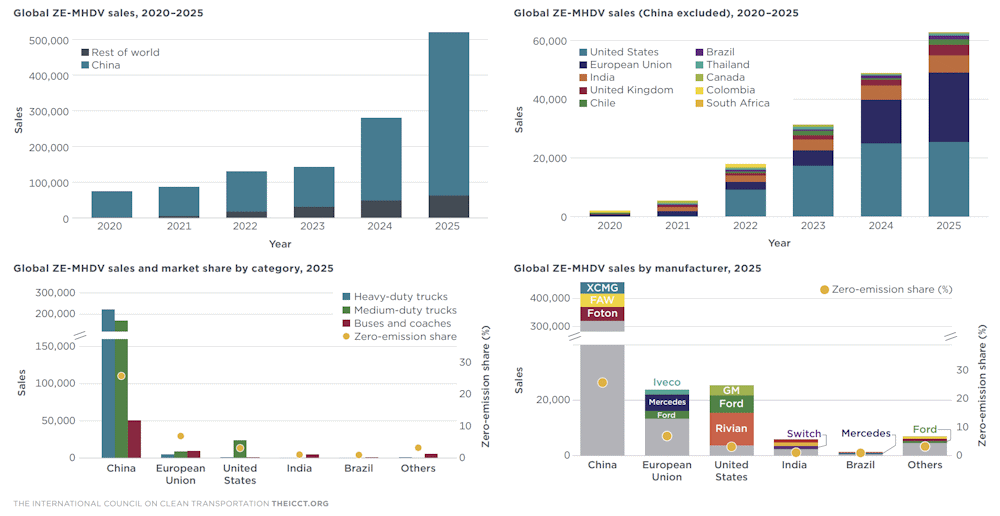The image size is (1000, 516).
Task: Select the 2023 bar in China-excluded sales chart
Action: (x=813, y=171)
